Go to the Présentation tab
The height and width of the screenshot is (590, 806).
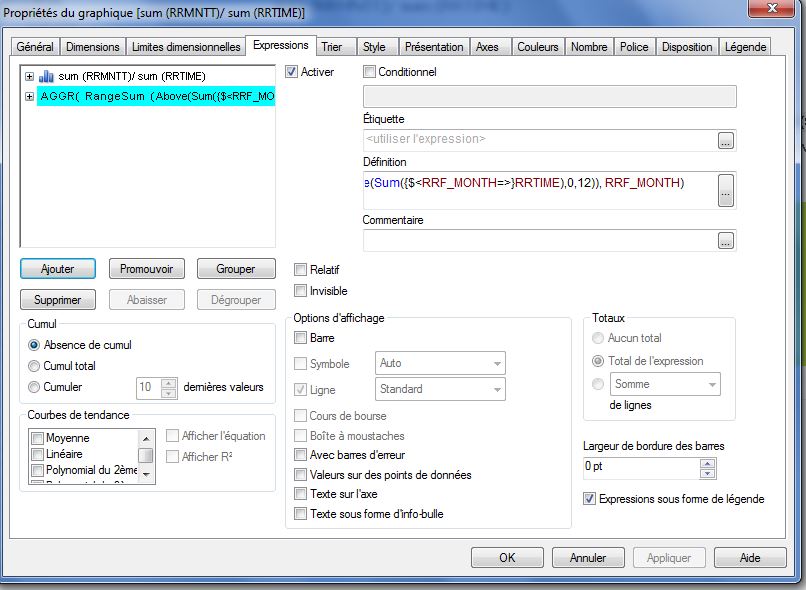pyautogui.click(x=434, y=47)
